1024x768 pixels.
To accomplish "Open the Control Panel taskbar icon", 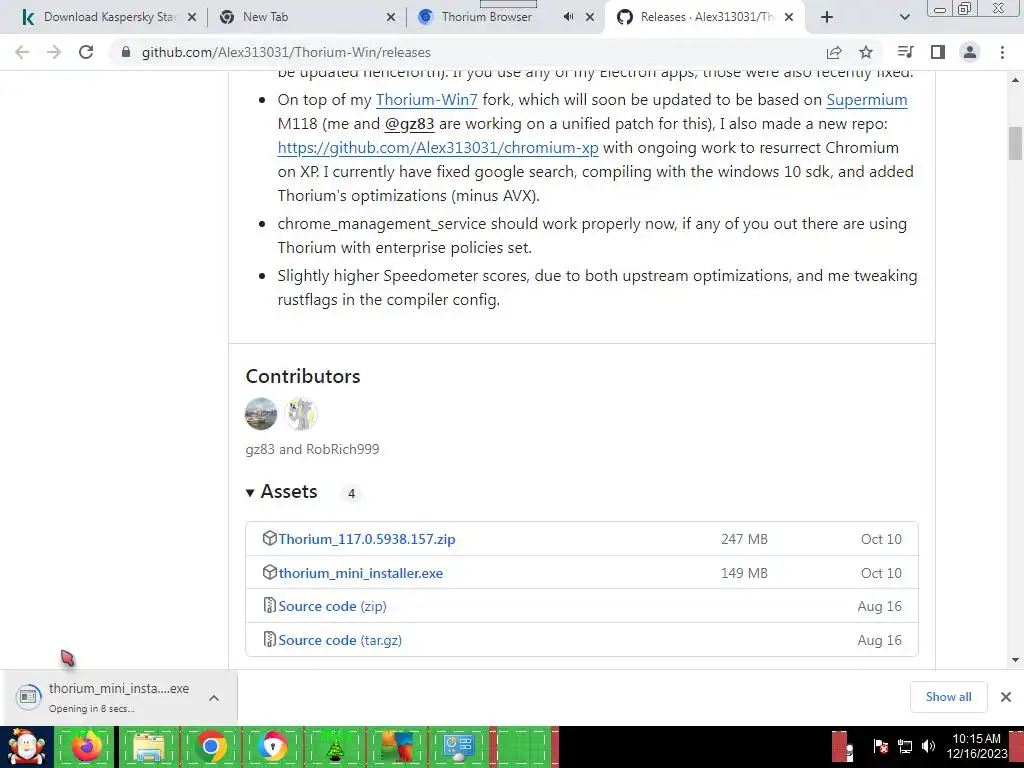I will (459, 746).
